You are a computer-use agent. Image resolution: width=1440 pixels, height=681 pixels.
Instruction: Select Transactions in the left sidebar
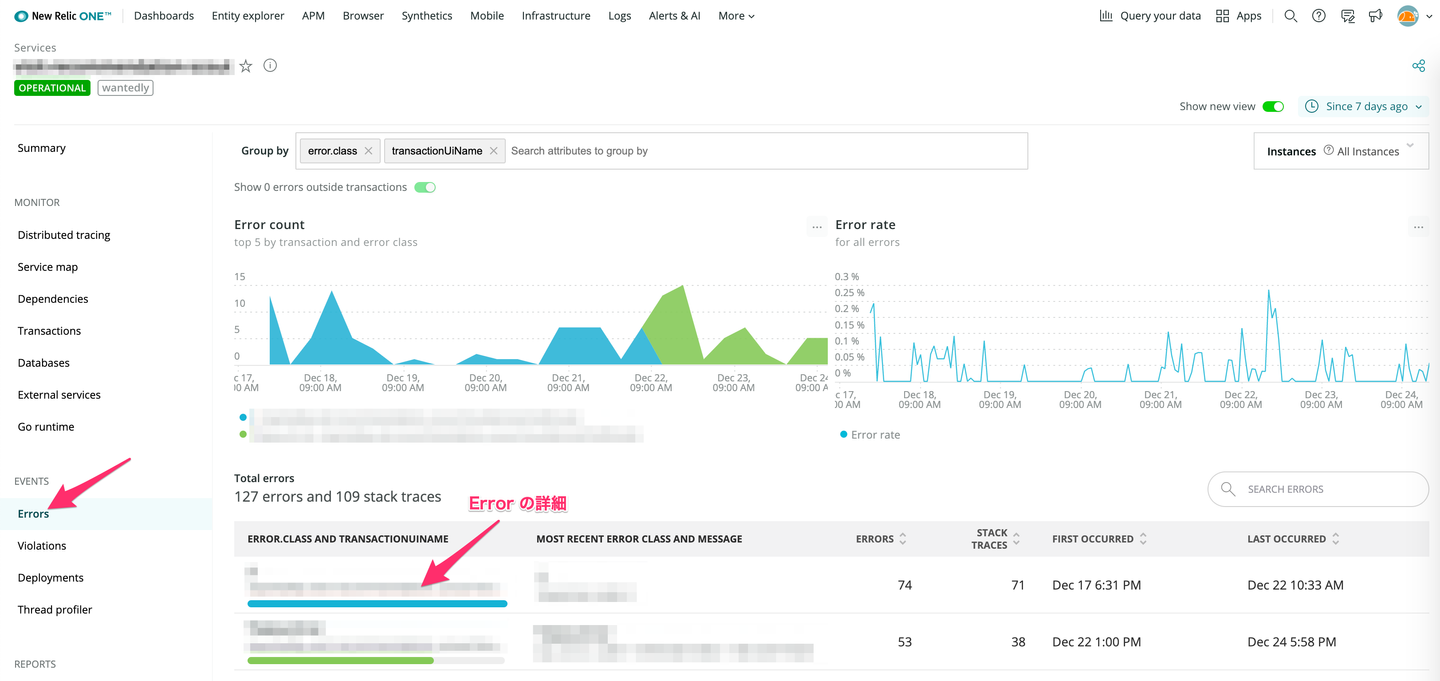pos(49,331)
